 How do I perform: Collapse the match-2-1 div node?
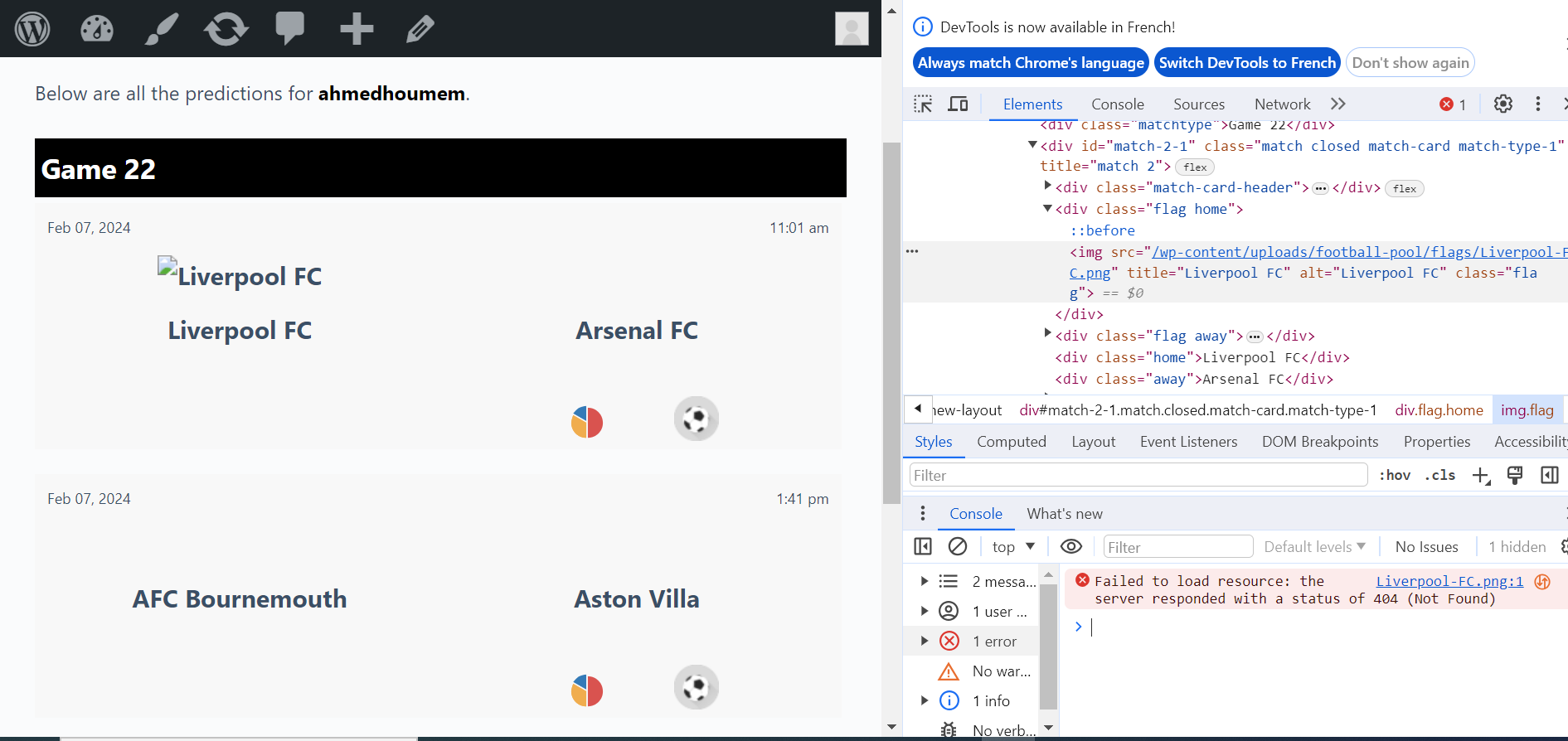pos(1032,145)
